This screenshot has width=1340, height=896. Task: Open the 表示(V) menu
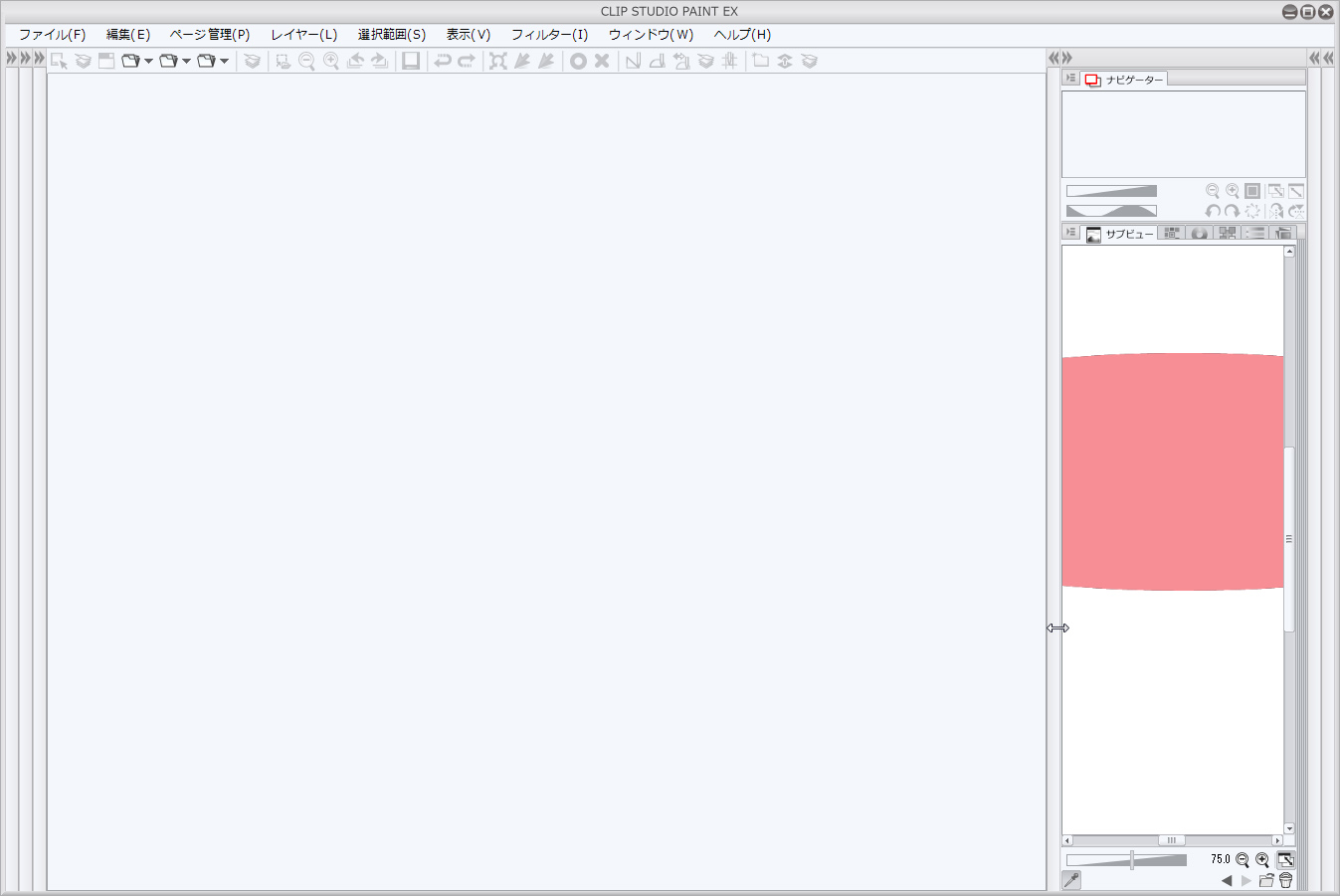tap(468, 35)
